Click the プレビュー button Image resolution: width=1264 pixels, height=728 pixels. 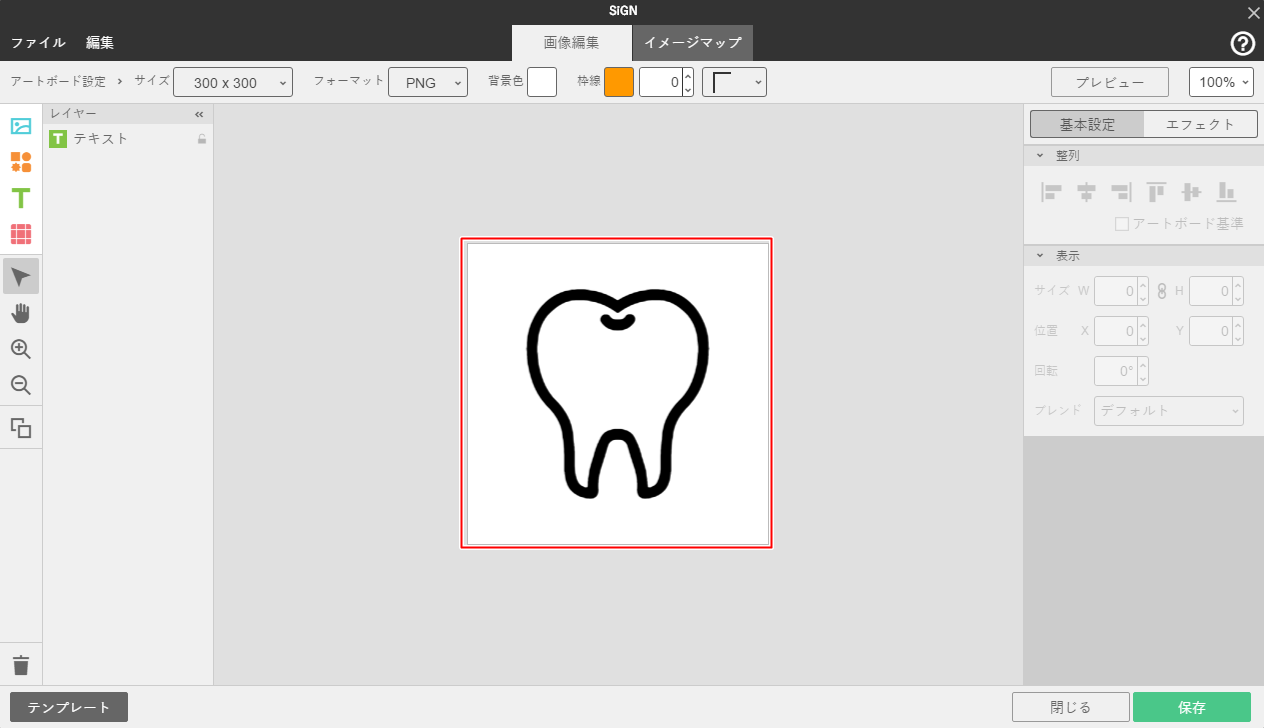pyautogui.click(x=1110, y=82)
